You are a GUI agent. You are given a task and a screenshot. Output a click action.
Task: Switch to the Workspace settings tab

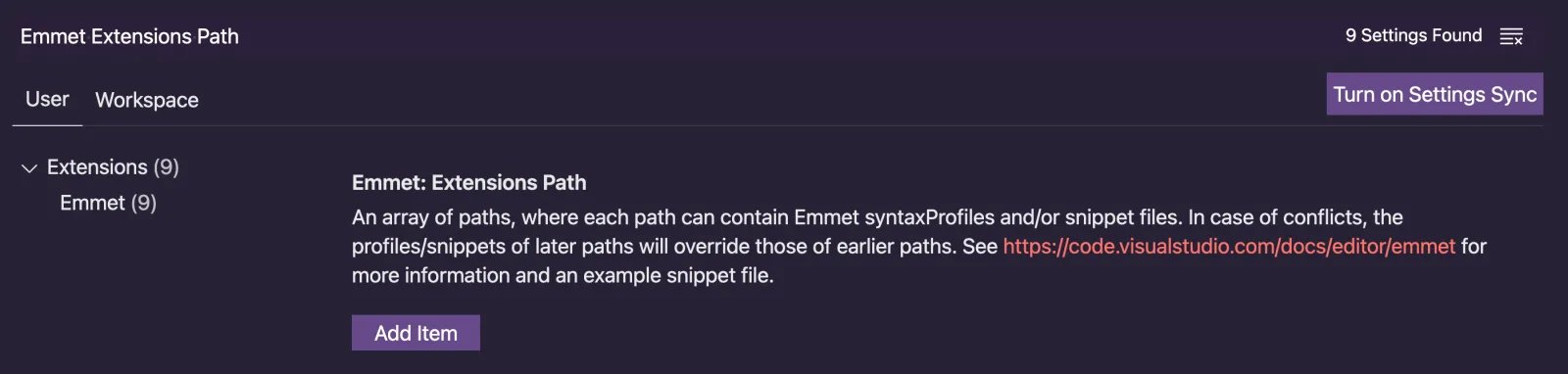(147, 100)
